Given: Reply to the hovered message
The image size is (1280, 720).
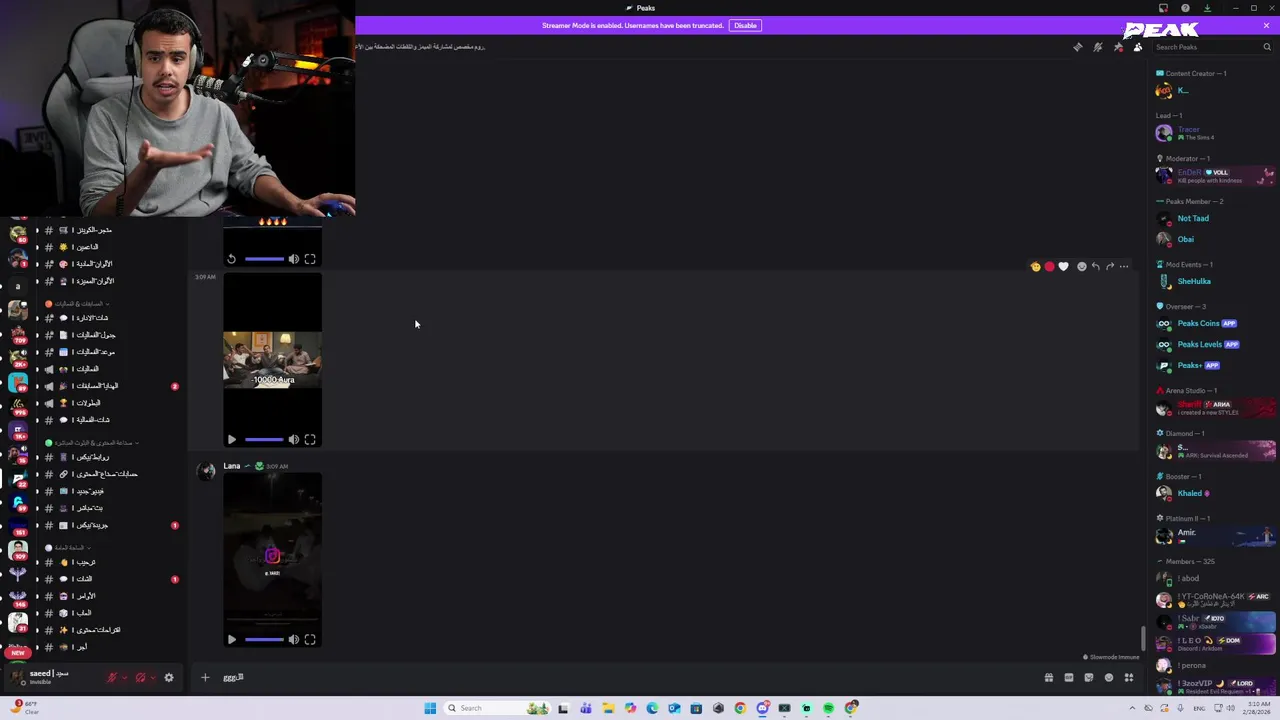Looking at the screenshot, I should click(1096, 267).
